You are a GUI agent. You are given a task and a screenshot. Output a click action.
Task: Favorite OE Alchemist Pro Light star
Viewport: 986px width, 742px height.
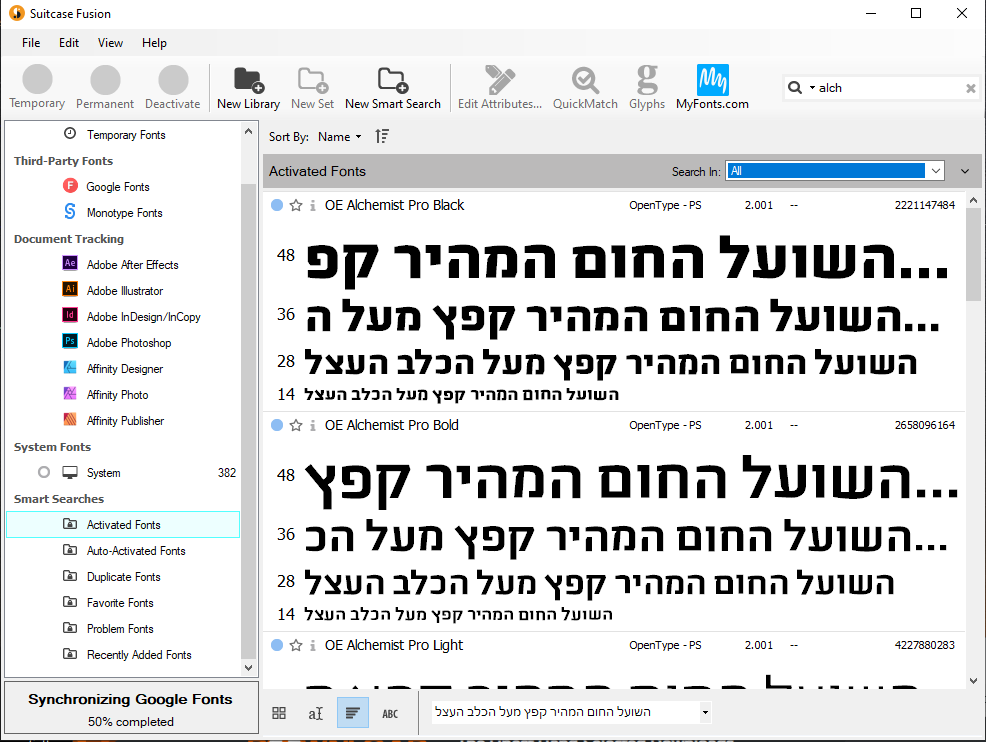tap(296, 646)
